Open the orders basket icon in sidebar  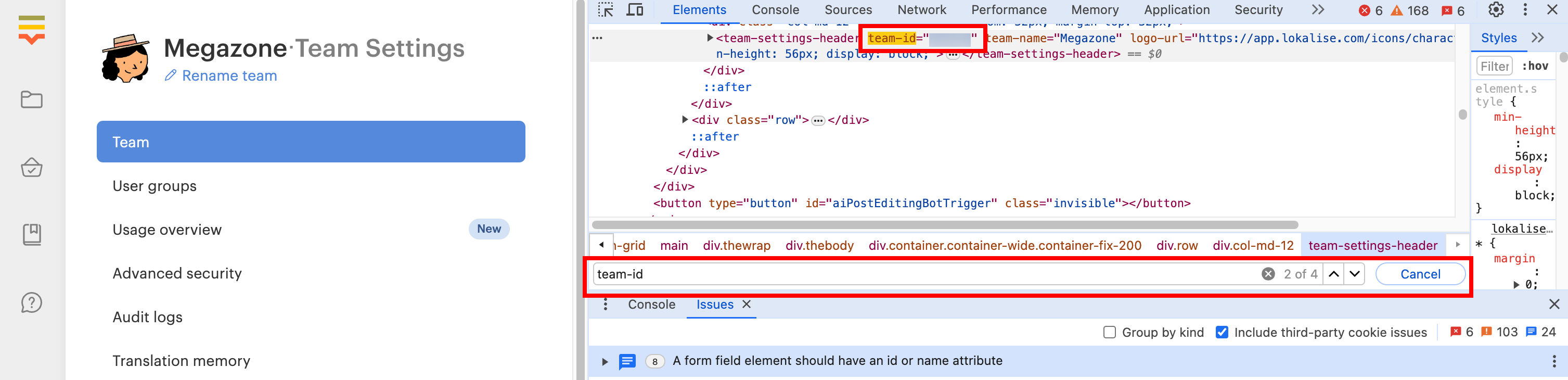(x=32, y=167)
